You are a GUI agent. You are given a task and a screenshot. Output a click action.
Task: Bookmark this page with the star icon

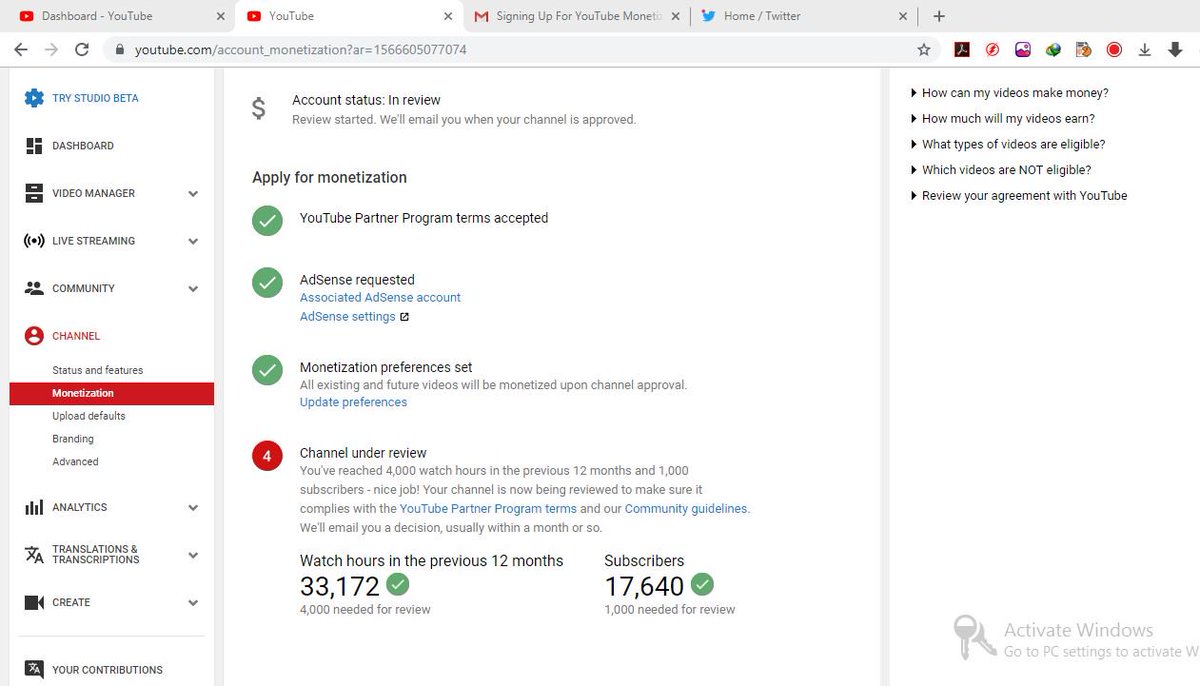click(924, 49)
